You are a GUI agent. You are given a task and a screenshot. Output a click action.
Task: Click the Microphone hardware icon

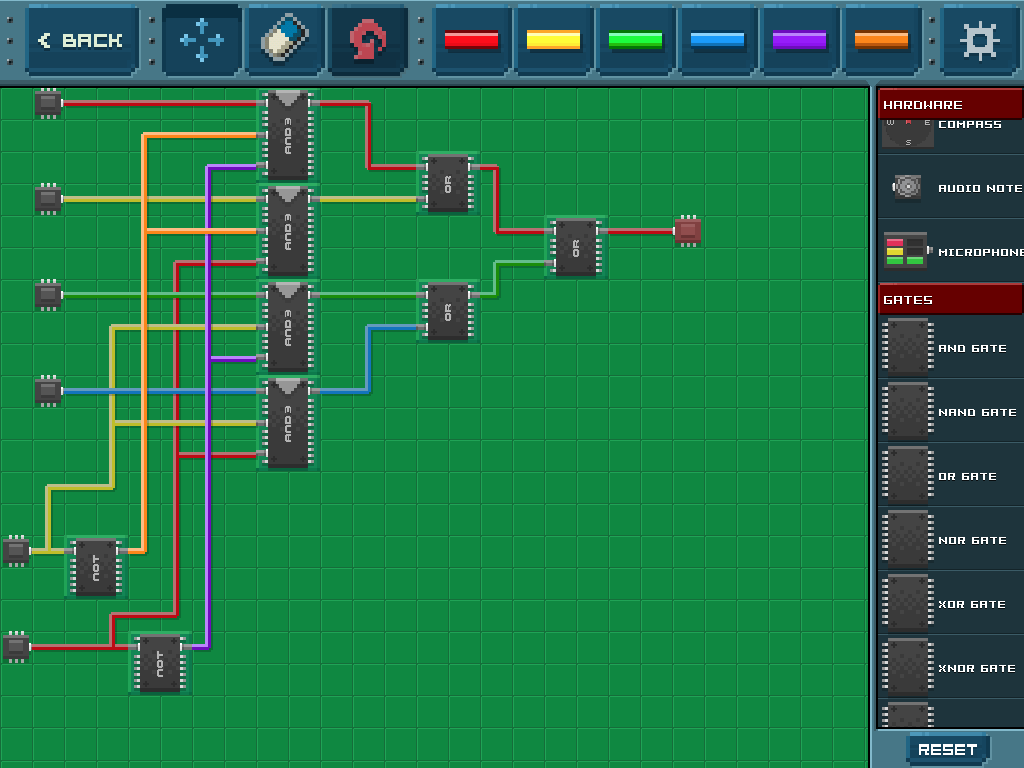pos(904,251)
